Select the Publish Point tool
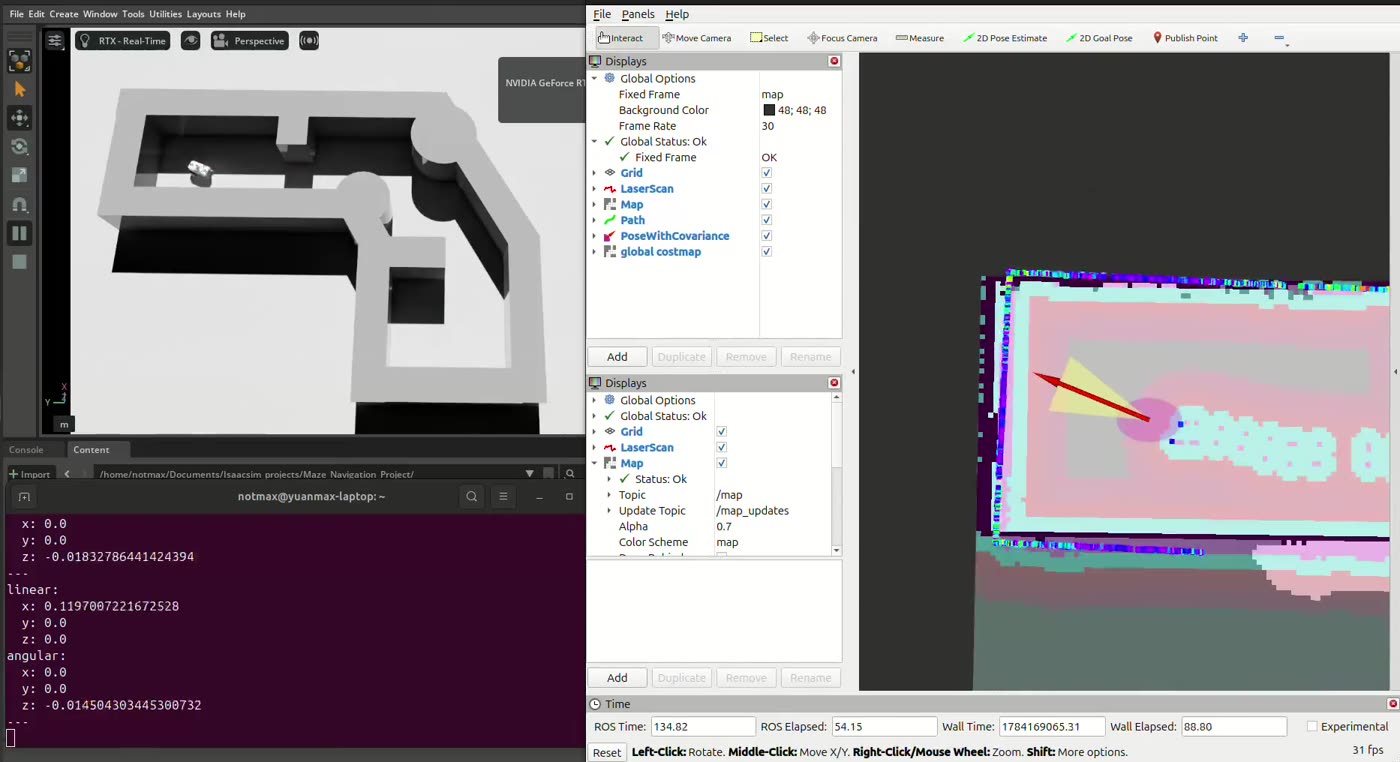Viewport: 1400px width, 762px height. tap(1185, 38)
